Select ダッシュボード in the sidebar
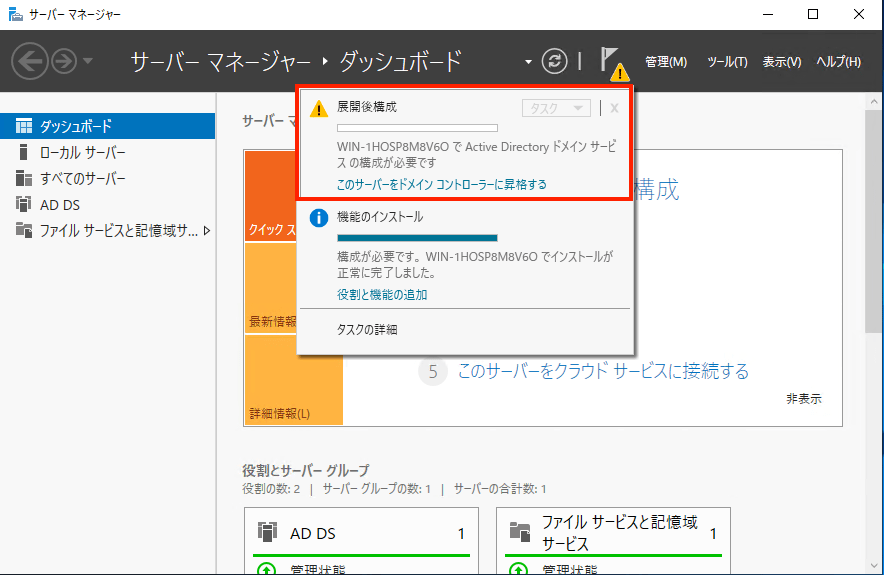This screenshot has height=575, width=884. [107, 126]
